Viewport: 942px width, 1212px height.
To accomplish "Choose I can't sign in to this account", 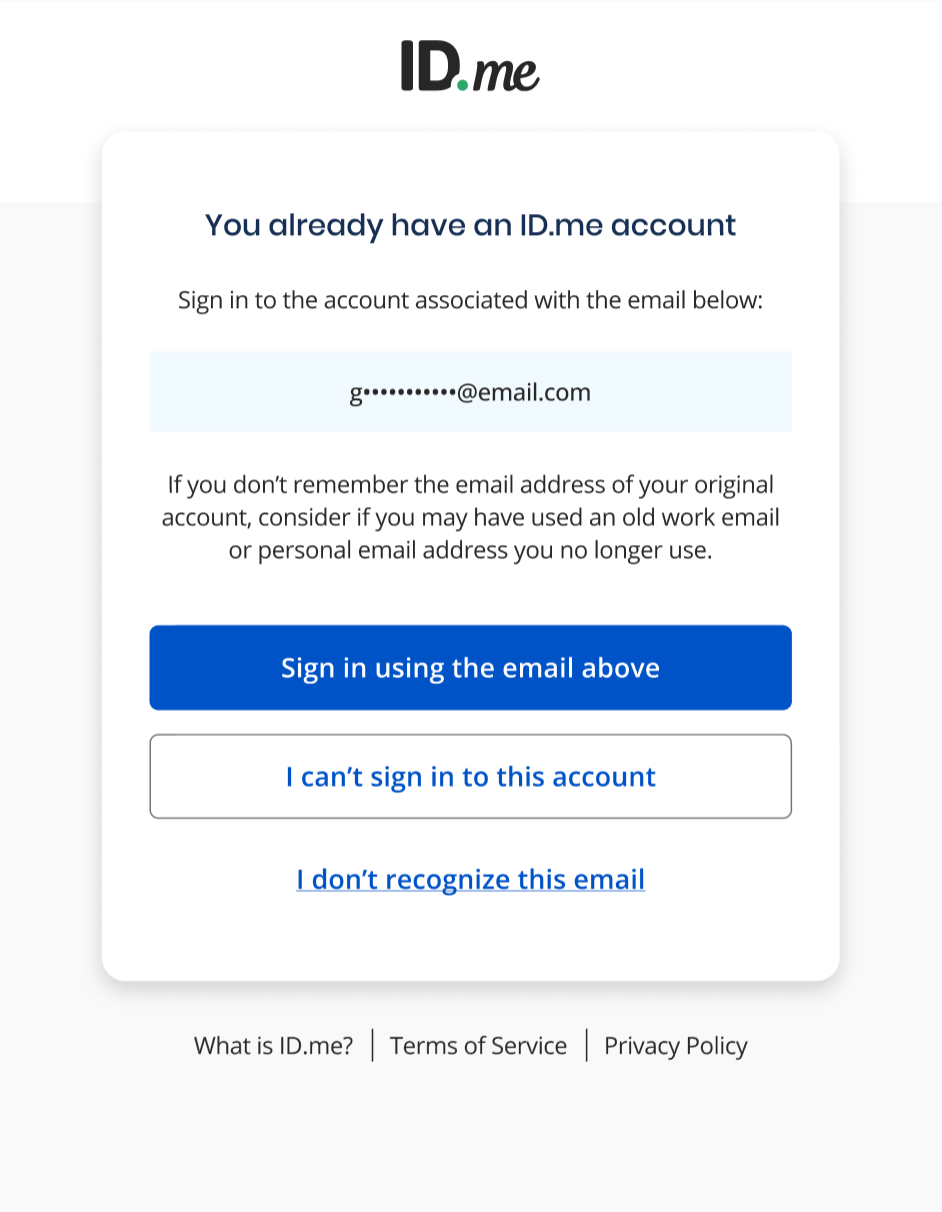I will [470, 776].
